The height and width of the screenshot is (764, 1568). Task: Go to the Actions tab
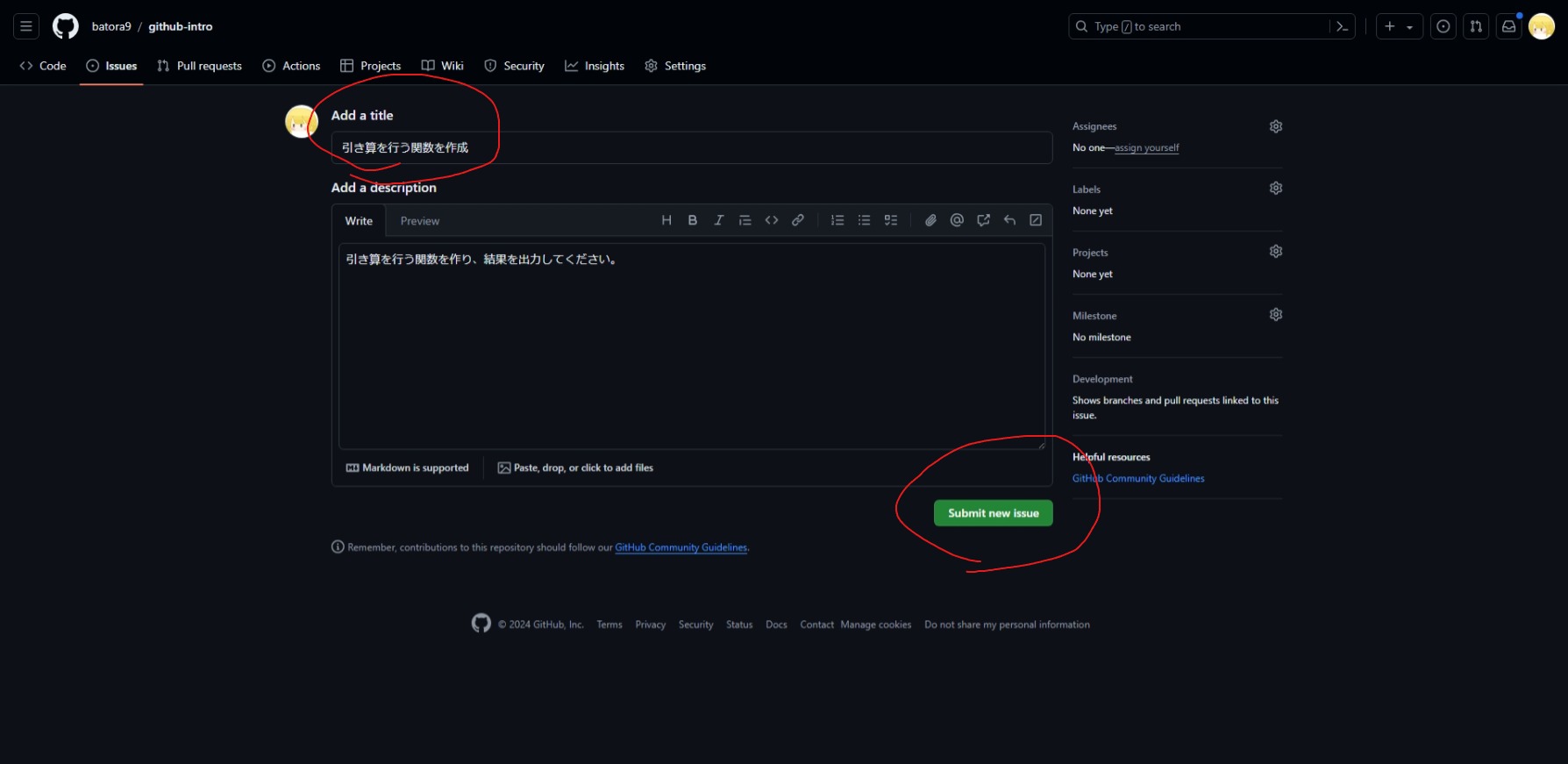click(291, 66)
